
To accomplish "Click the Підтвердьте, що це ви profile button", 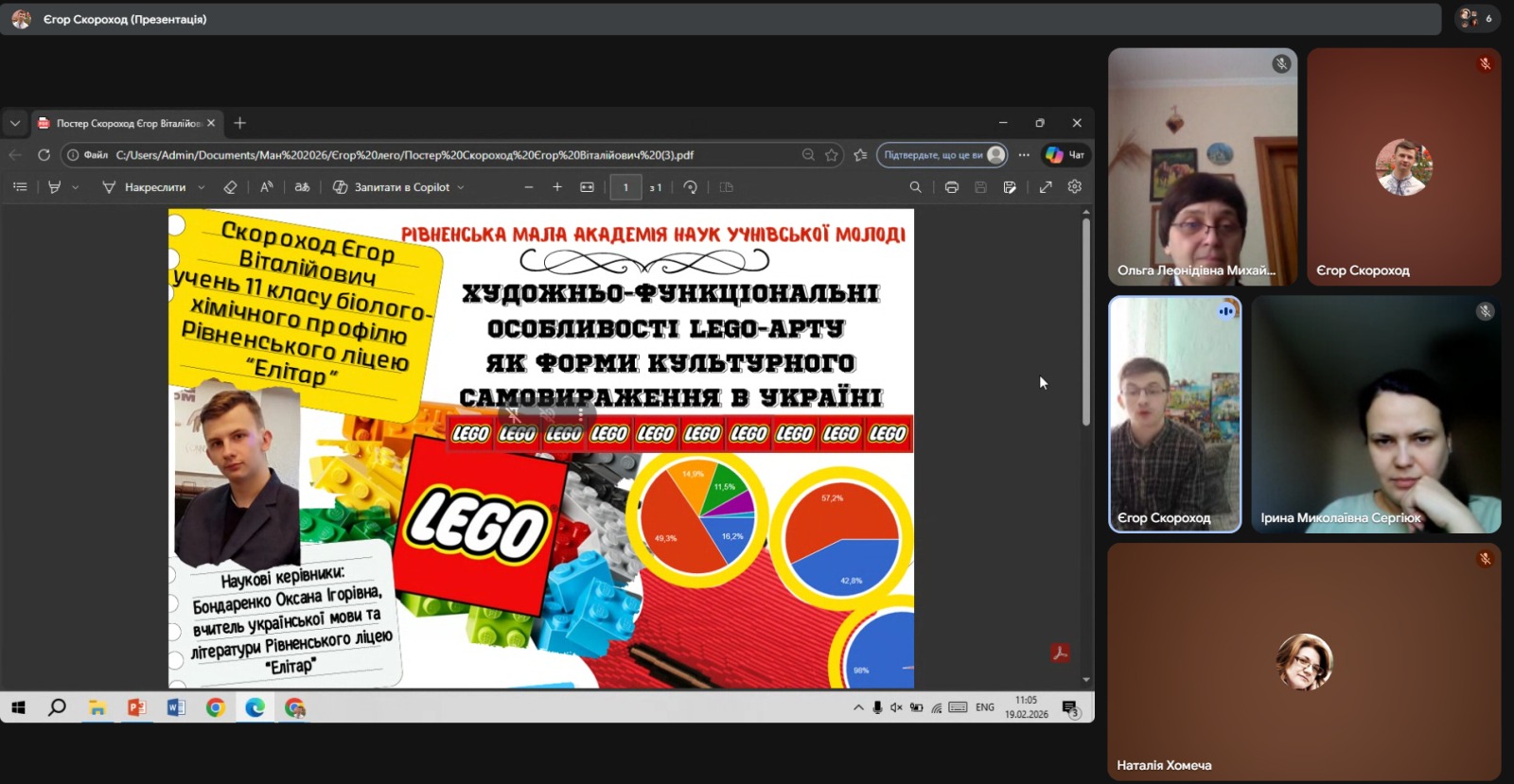I will click(x=942, y=155).
